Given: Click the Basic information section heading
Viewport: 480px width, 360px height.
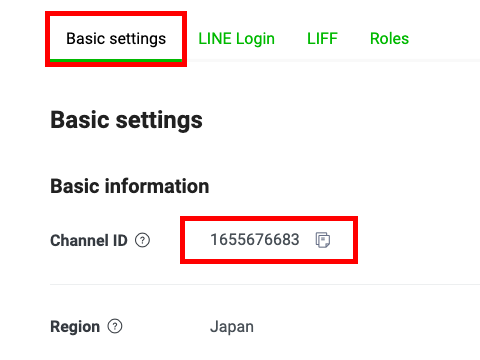Looking at the screenshot, I should [130, 186].
